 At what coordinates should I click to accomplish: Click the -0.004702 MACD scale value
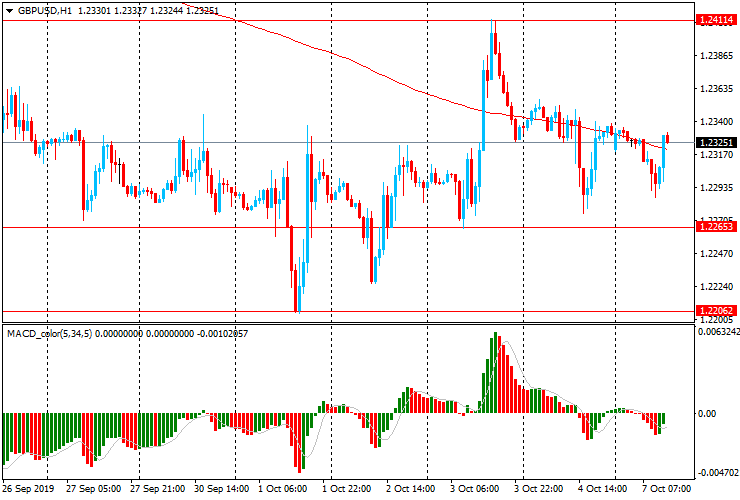(717, 474)
